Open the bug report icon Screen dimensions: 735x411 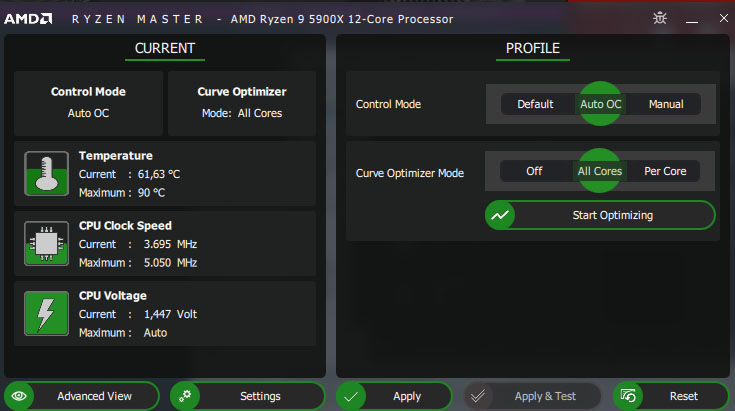(x=660, y=18)
